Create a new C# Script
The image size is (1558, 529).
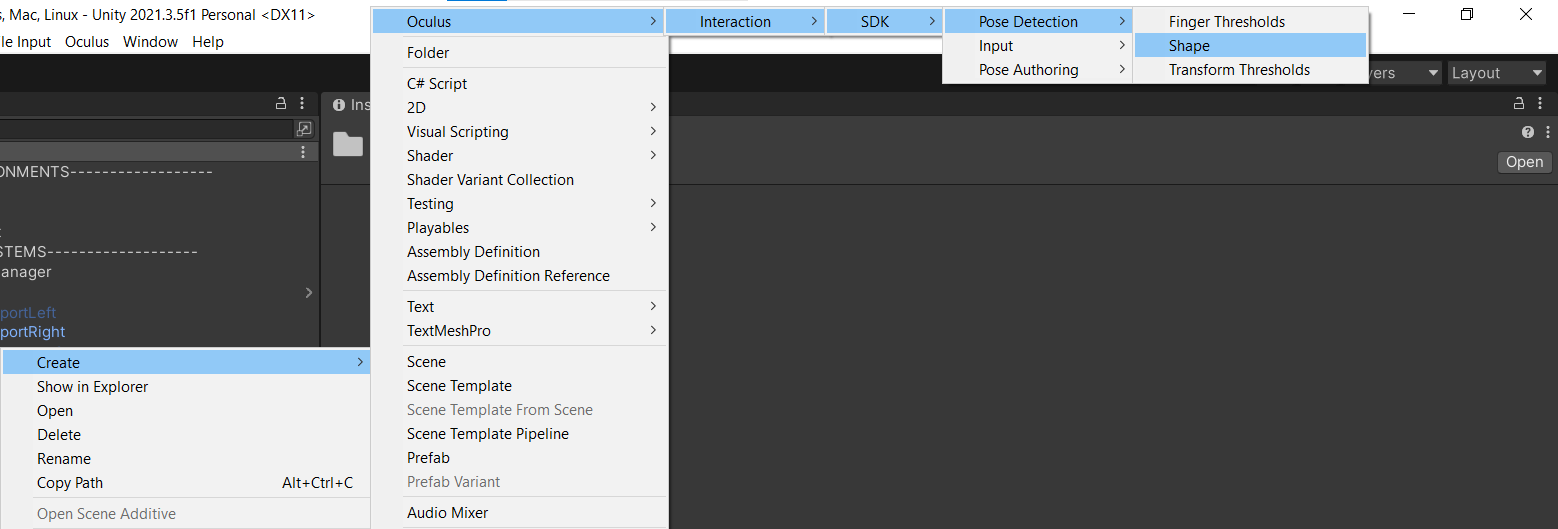click(518, 84)
